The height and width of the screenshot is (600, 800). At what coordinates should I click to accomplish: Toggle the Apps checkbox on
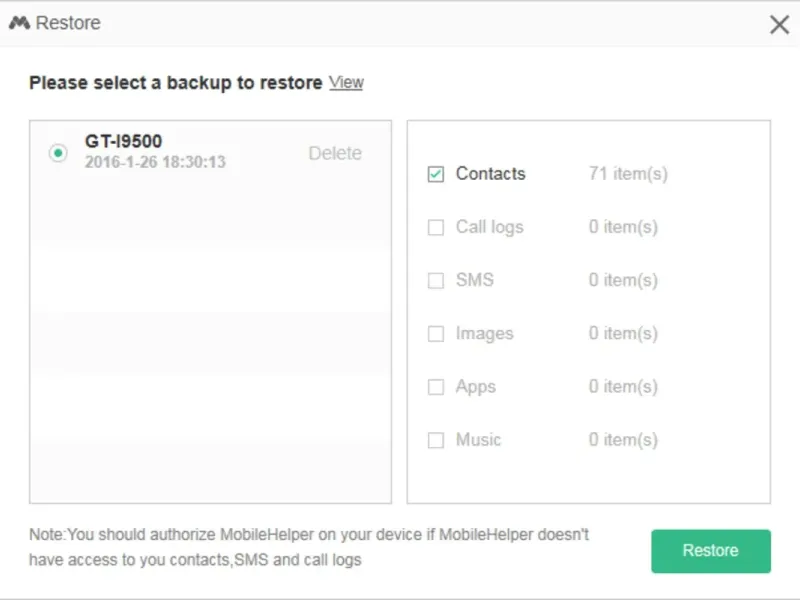(436, 387)
